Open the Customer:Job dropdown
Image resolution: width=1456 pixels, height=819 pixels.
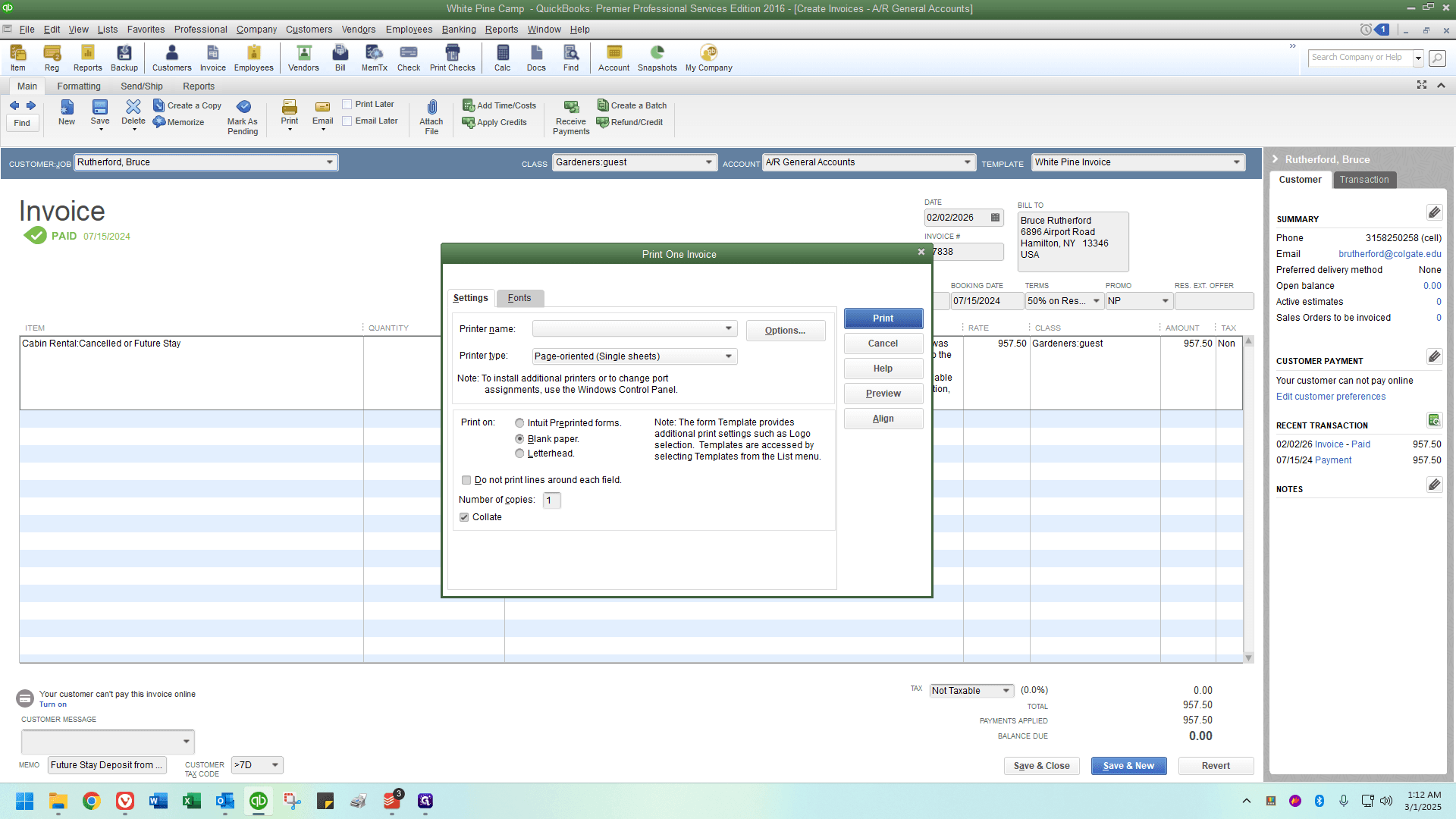point(330,162)
